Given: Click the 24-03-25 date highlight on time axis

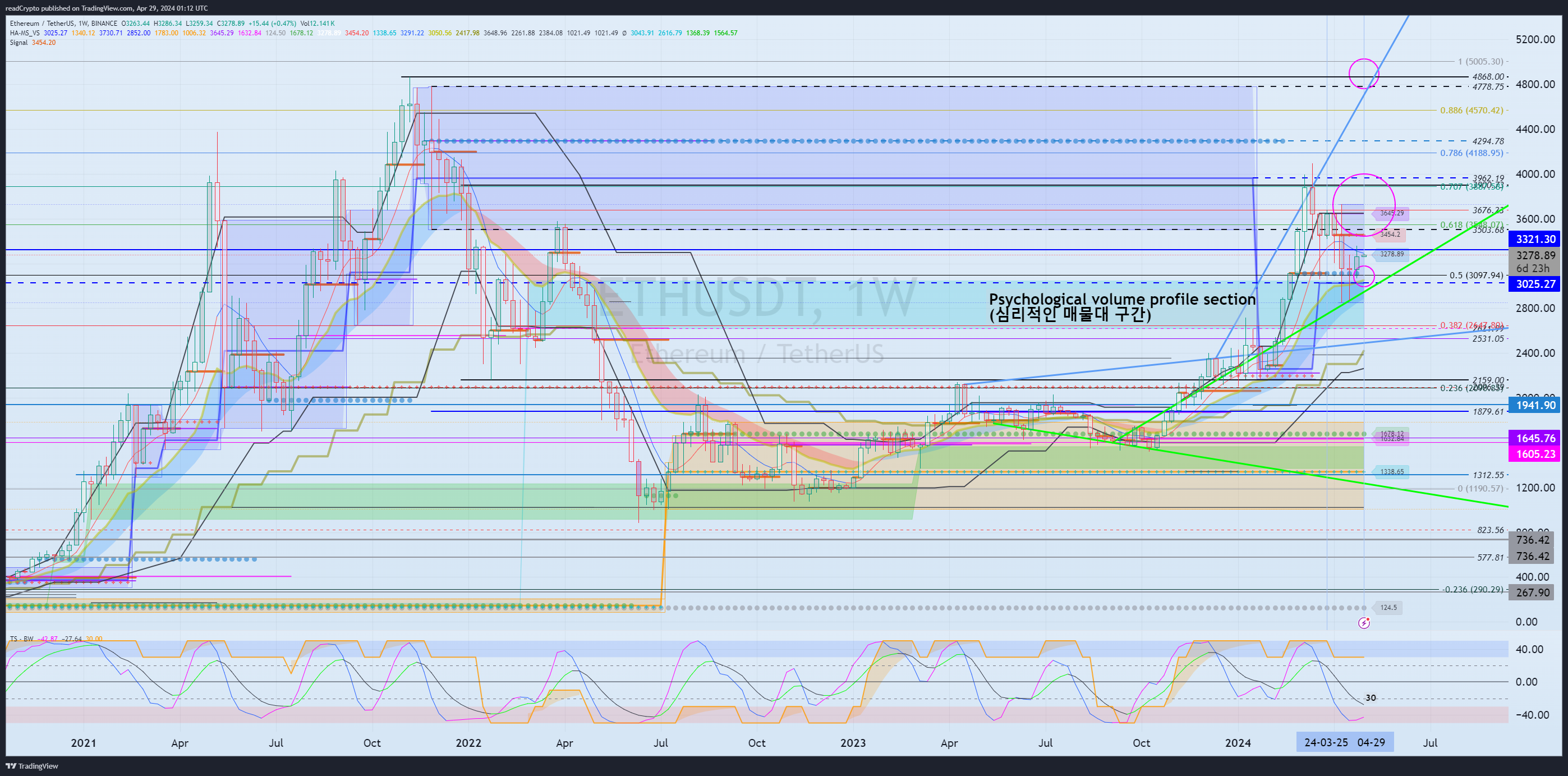Looking at the screenshot, I should click(x=1326, y=742).
